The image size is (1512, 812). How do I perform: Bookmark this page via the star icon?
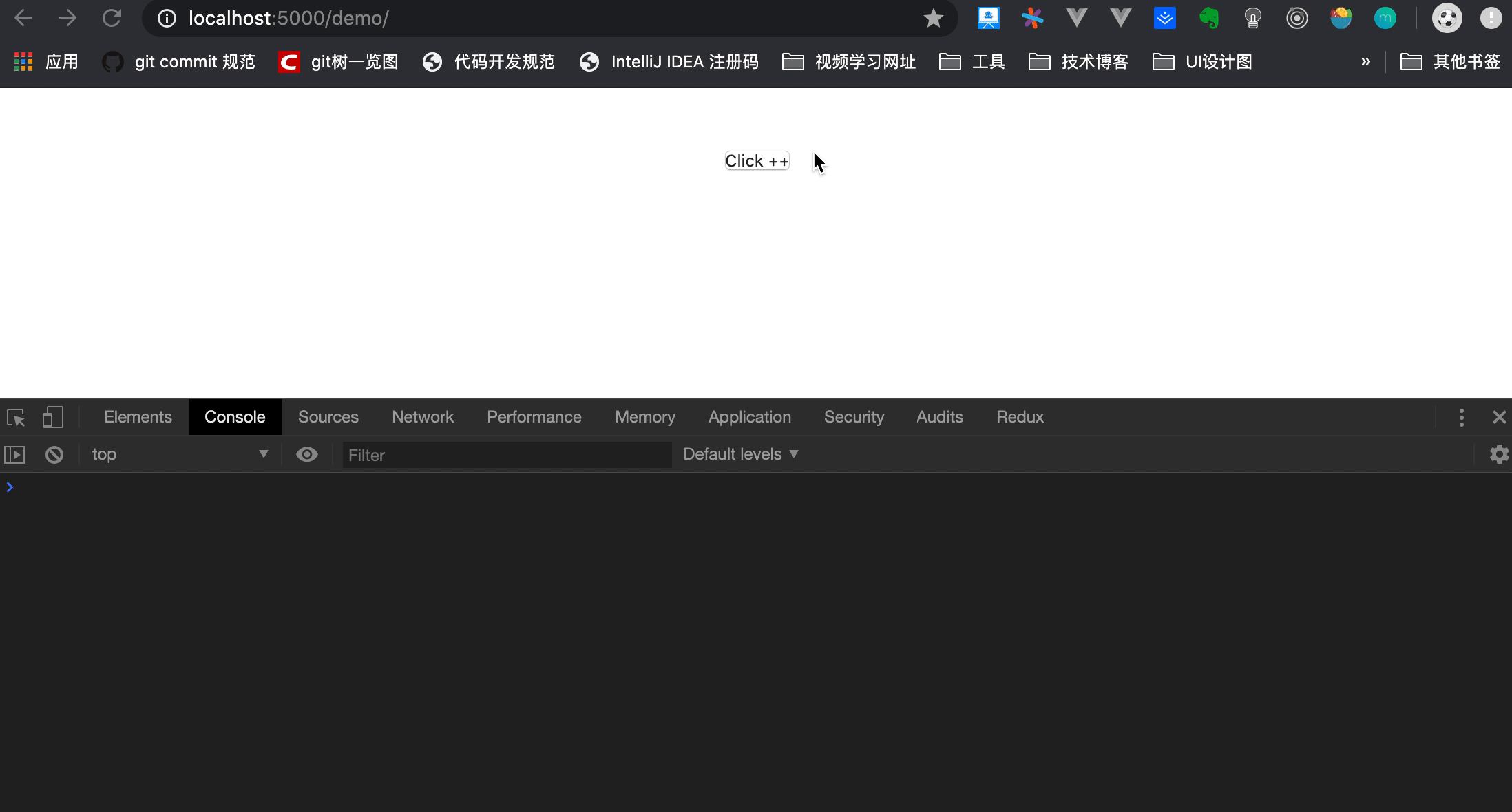pos(933,18)
